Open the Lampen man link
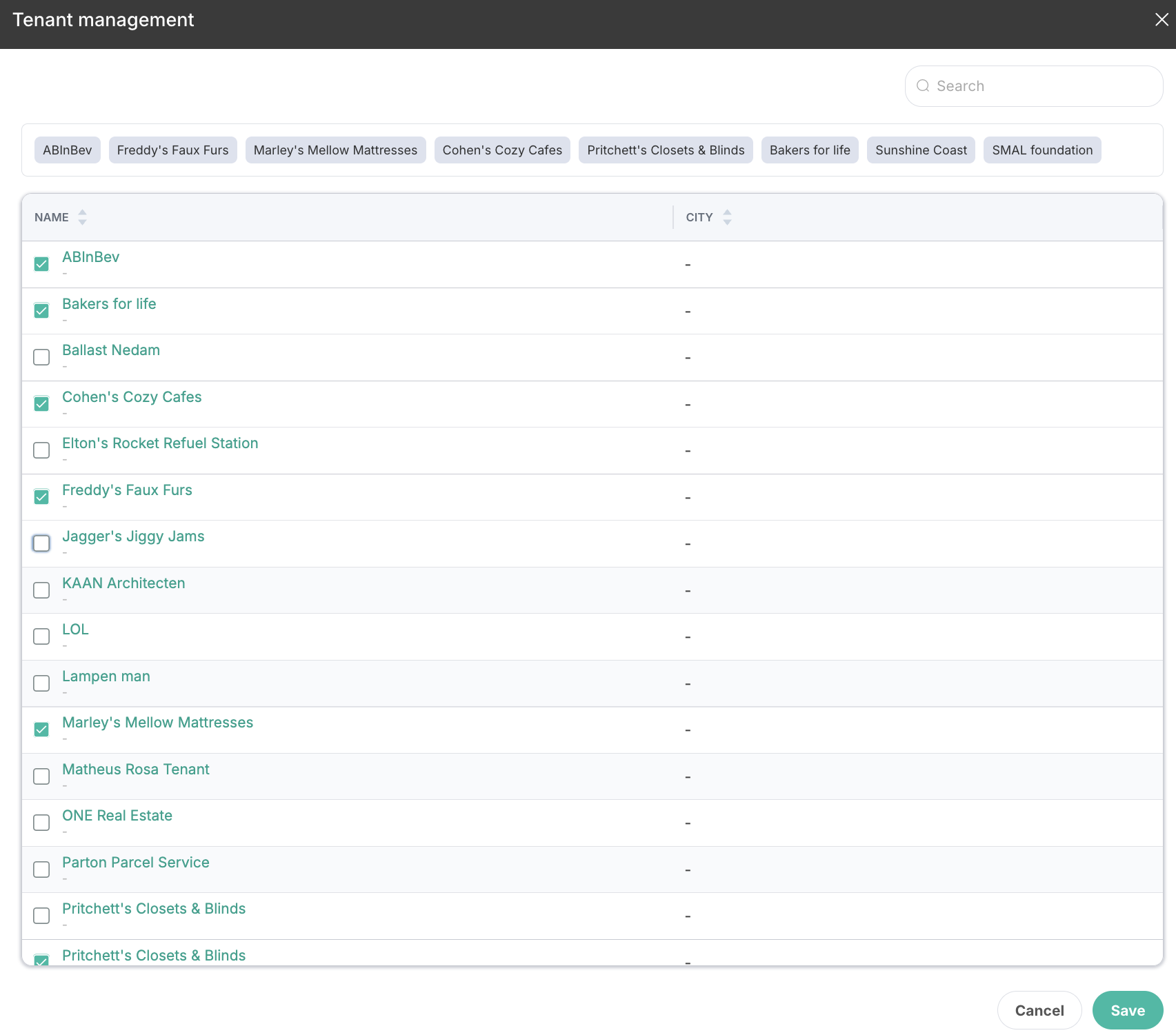Image resolution: width=1176 pixels, height=1035 pixels. [106, 676]
